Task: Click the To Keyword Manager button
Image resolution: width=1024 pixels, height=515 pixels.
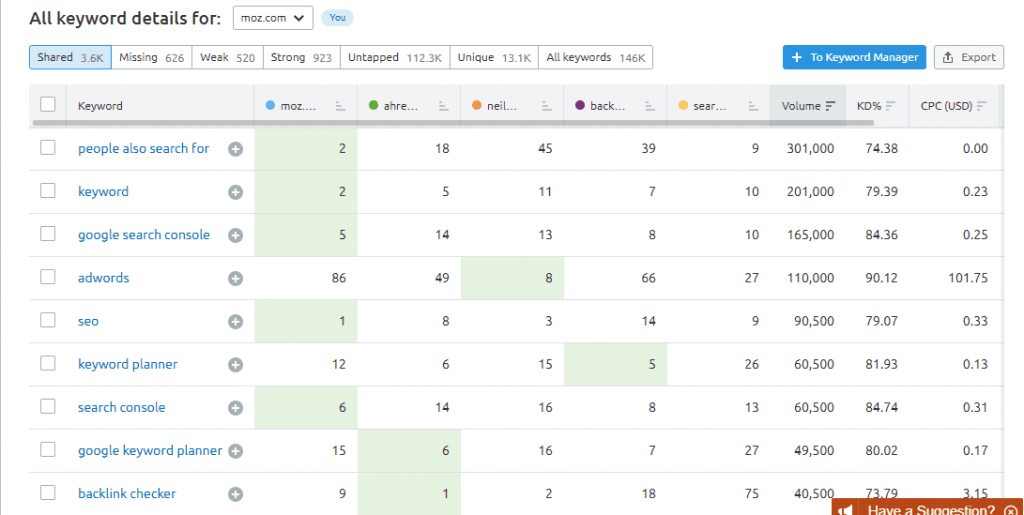Action: [854, 57]
